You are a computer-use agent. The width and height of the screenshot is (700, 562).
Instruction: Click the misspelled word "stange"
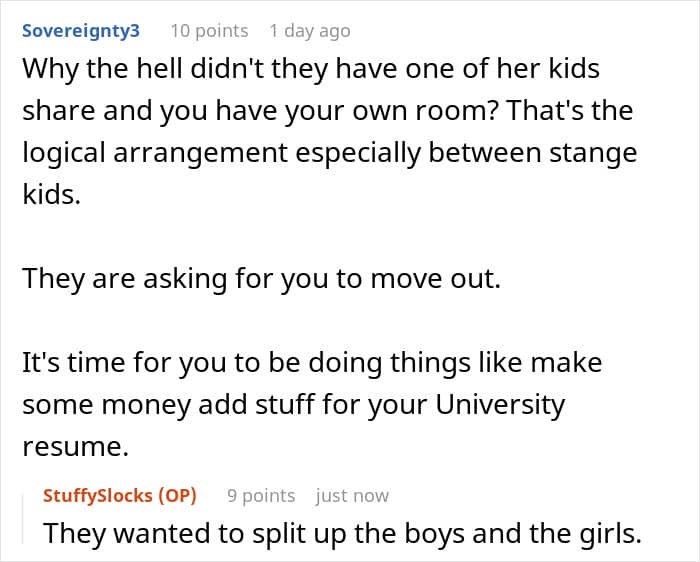593,153
